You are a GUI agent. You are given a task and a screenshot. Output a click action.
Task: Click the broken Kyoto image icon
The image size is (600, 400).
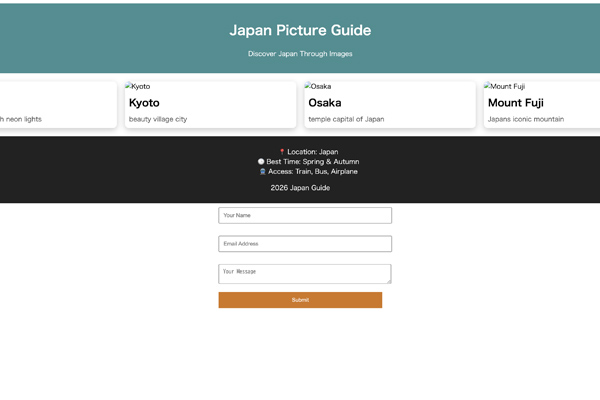point(128,86)
